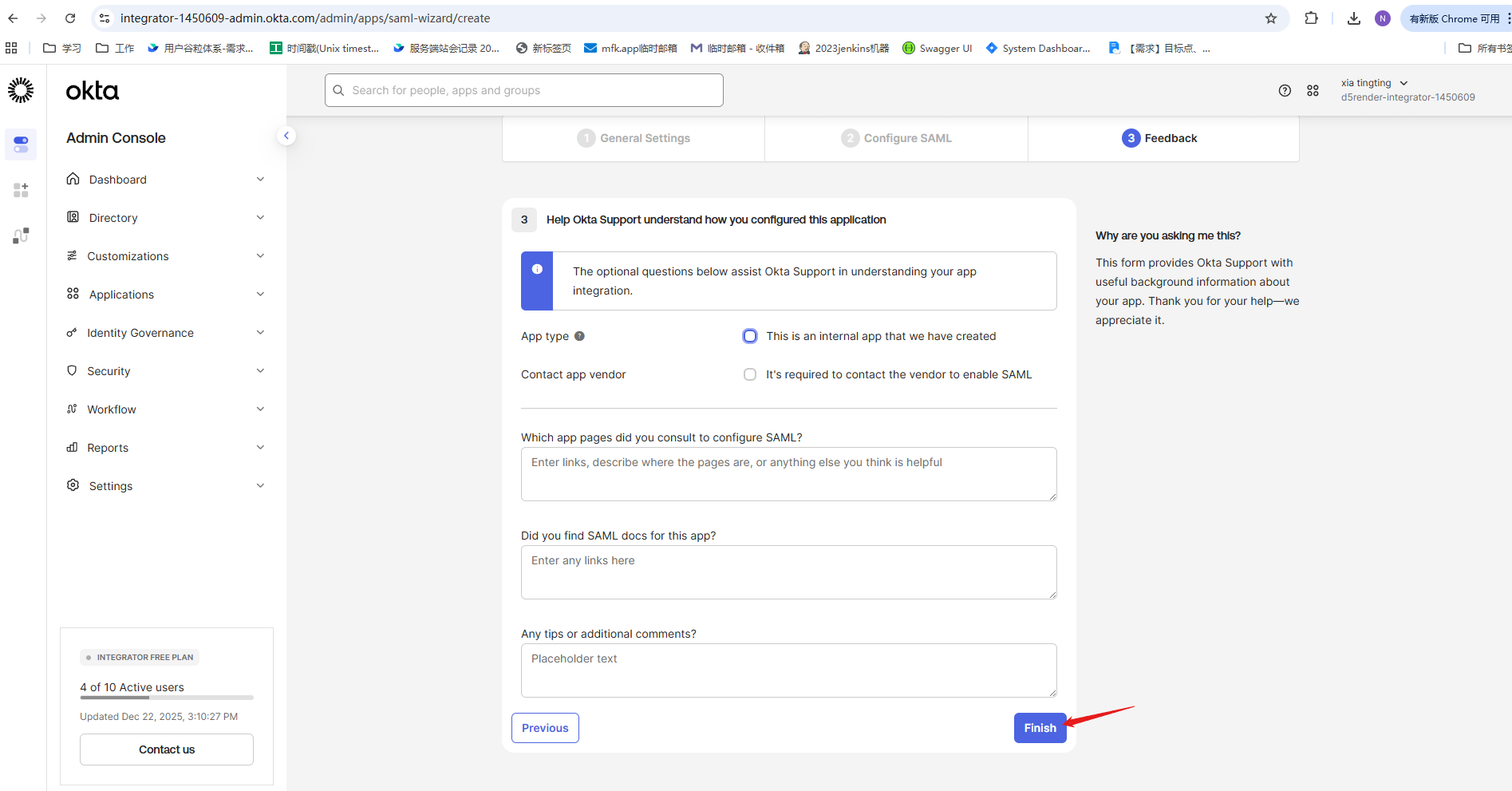
Task: Click the Finish button
Action: [x=1040, y=728]
